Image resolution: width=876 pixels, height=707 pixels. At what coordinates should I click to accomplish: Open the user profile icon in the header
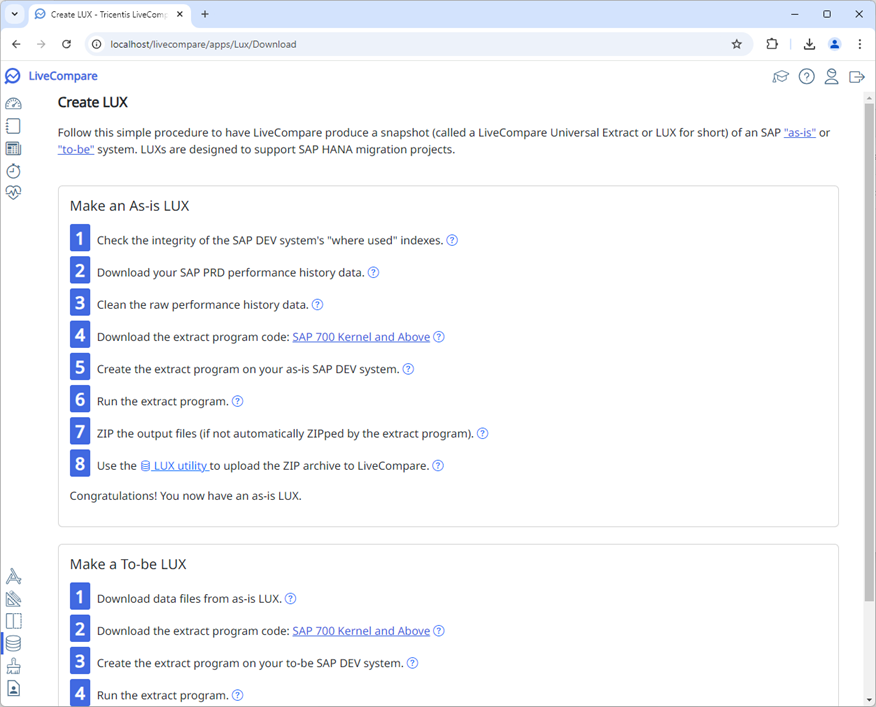[831, 76]
